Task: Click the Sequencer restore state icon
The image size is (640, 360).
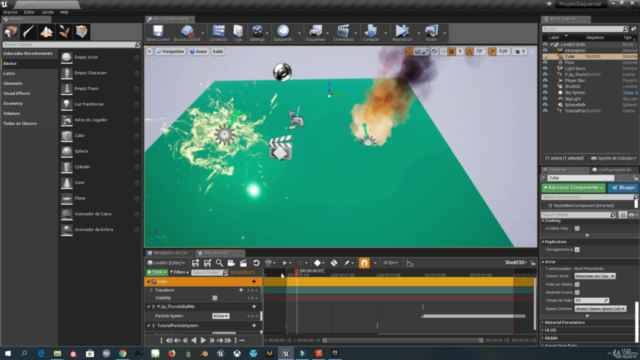Action: [x=256, y=263]
